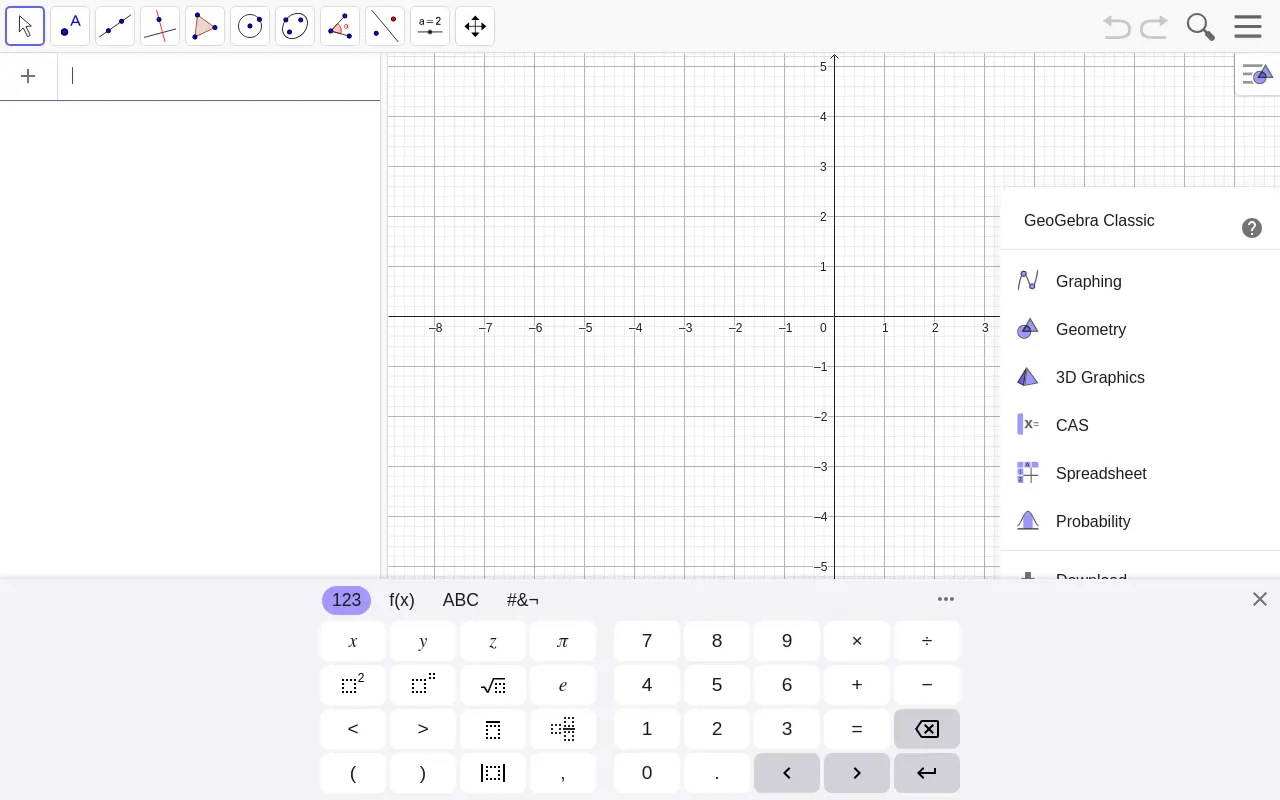
Task: Select the Ellipse tool
Action: point(295,26)
